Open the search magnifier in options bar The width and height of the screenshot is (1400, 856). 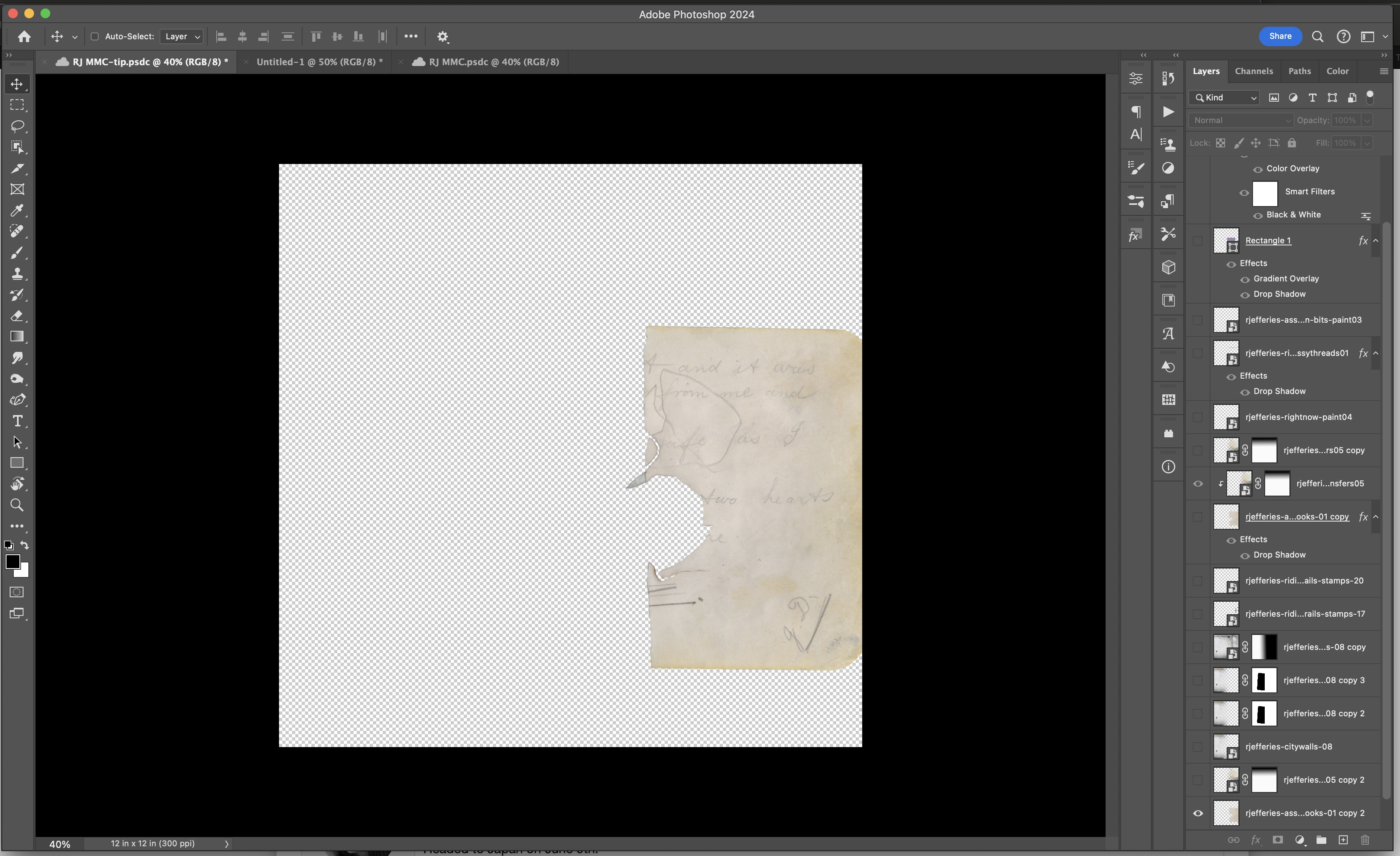pos(1318,36)
